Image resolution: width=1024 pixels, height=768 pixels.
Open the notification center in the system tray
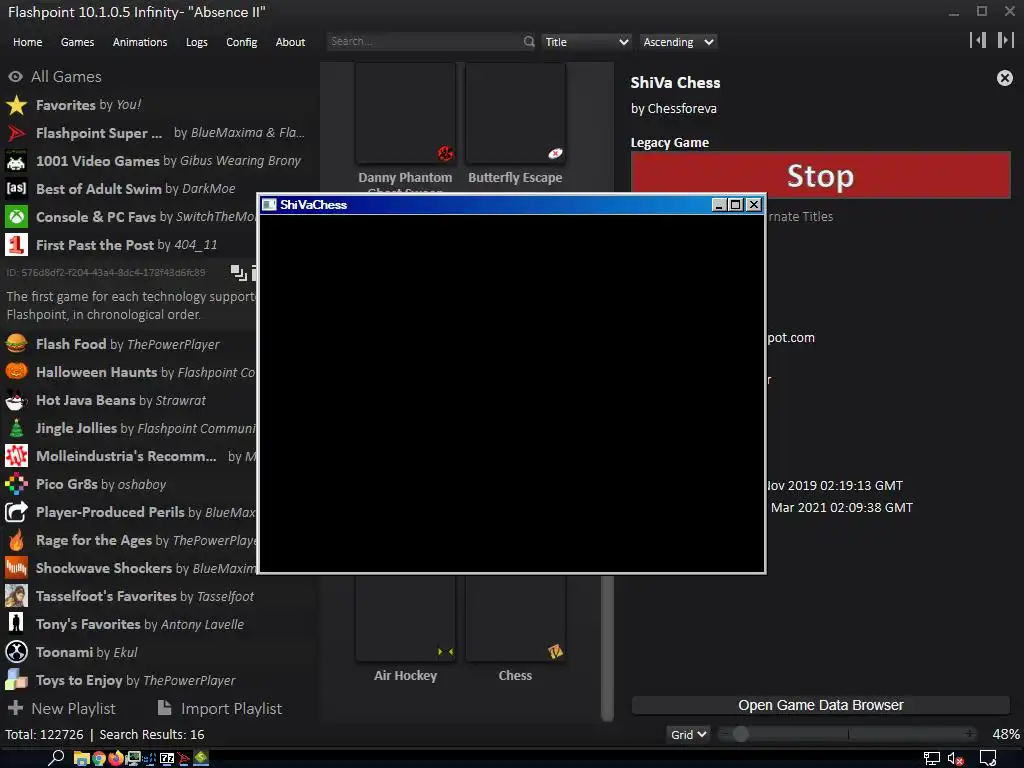[988, 759]
